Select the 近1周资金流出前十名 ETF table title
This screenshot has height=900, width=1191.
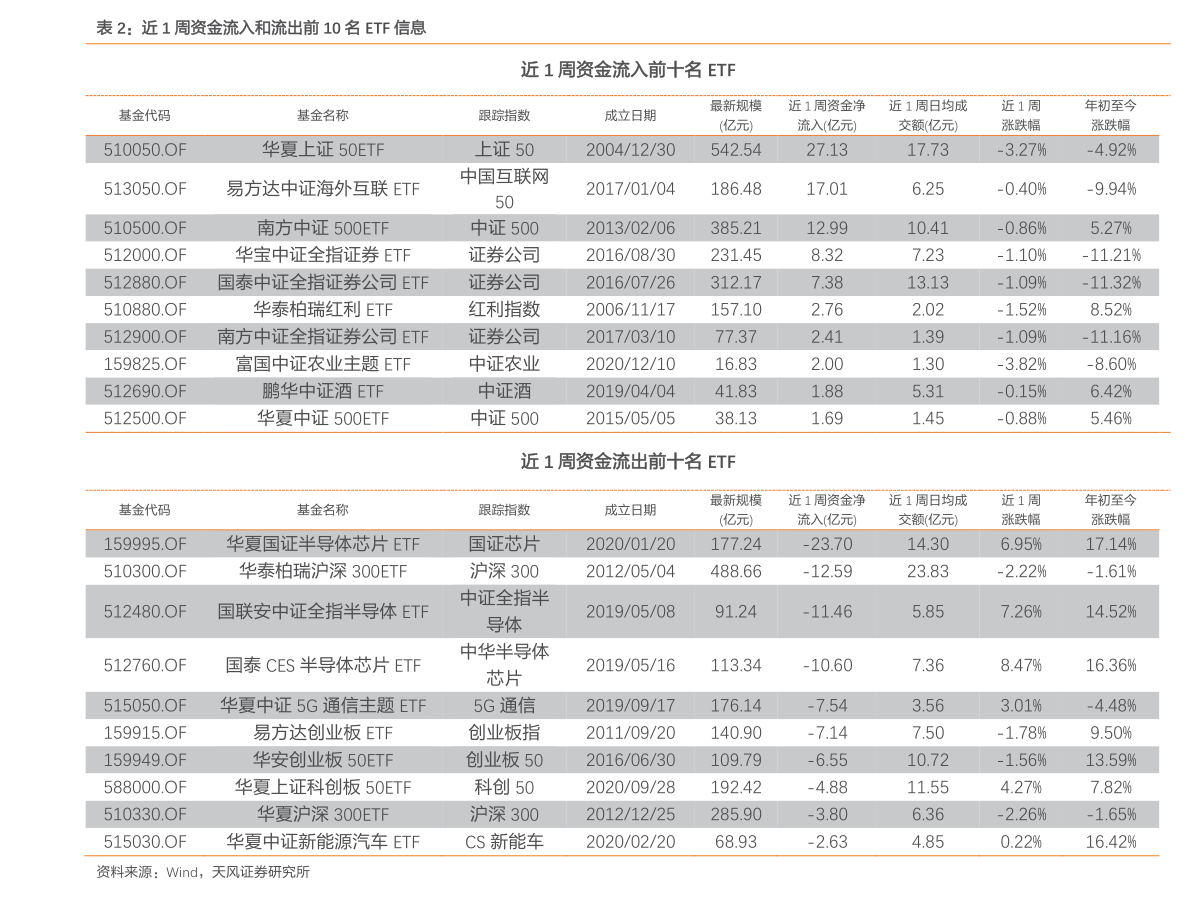628,462
